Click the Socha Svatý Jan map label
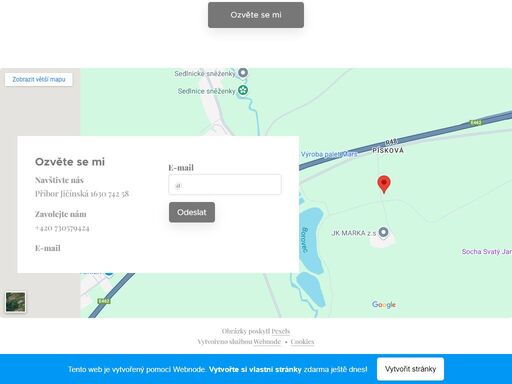Screen dimensions: 512x384 [487, 252]
